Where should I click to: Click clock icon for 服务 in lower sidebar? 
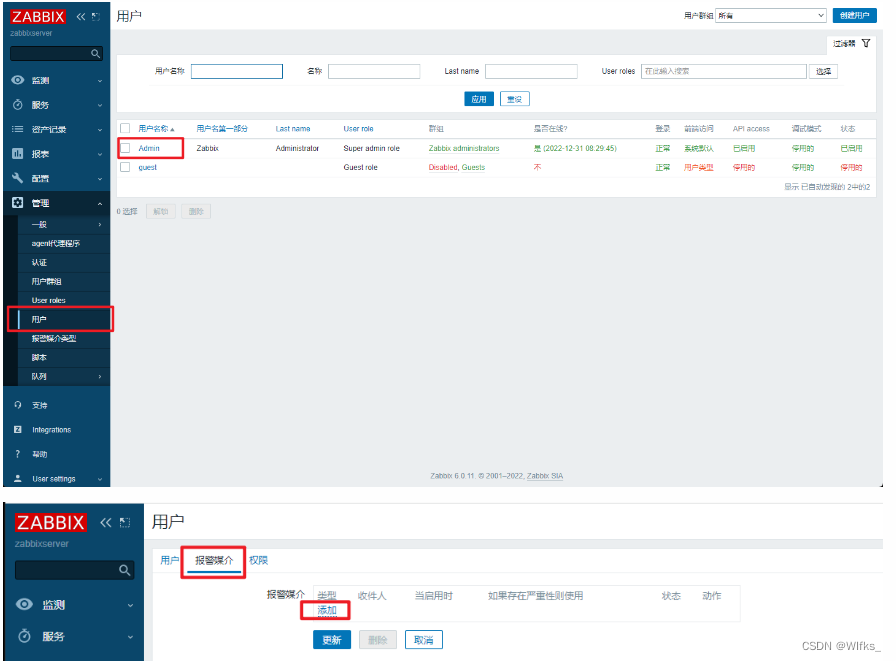pos(24,636)
